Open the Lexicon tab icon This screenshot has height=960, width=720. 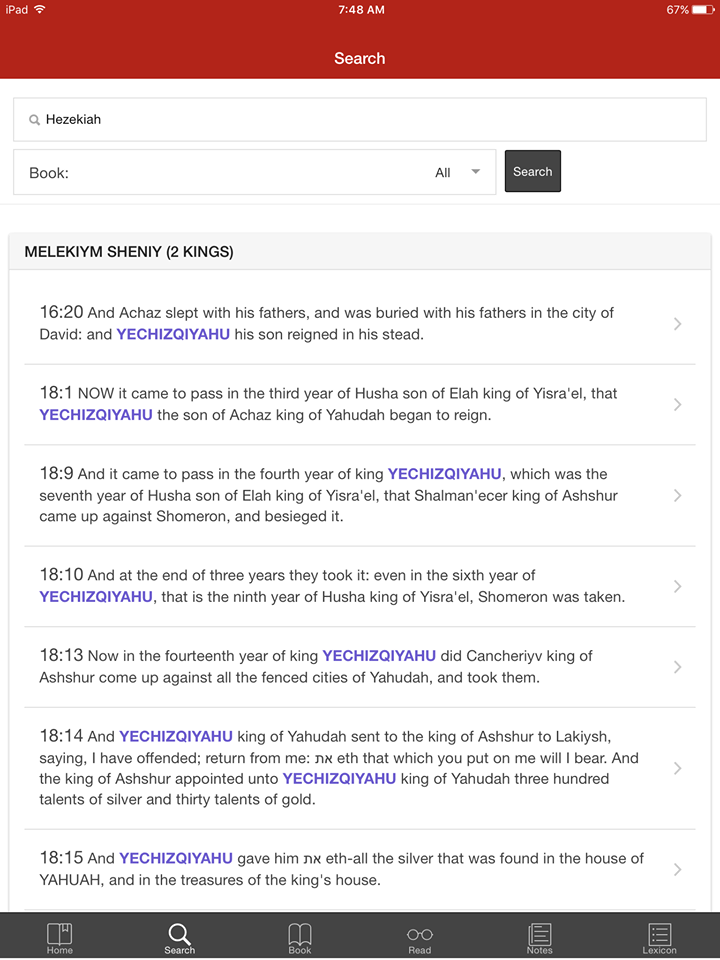[659, 934]
